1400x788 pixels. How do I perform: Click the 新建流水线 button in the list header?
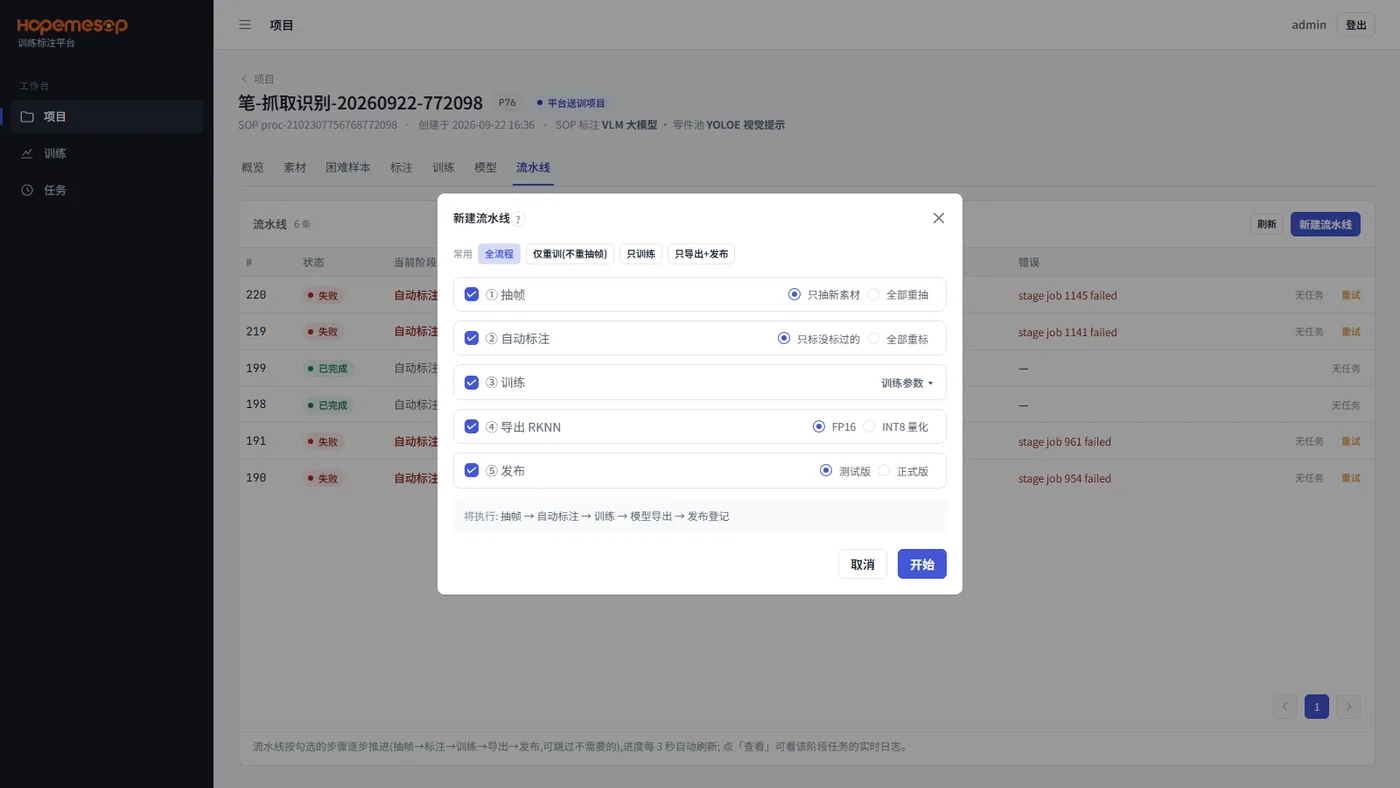[x=1325, y=224]
